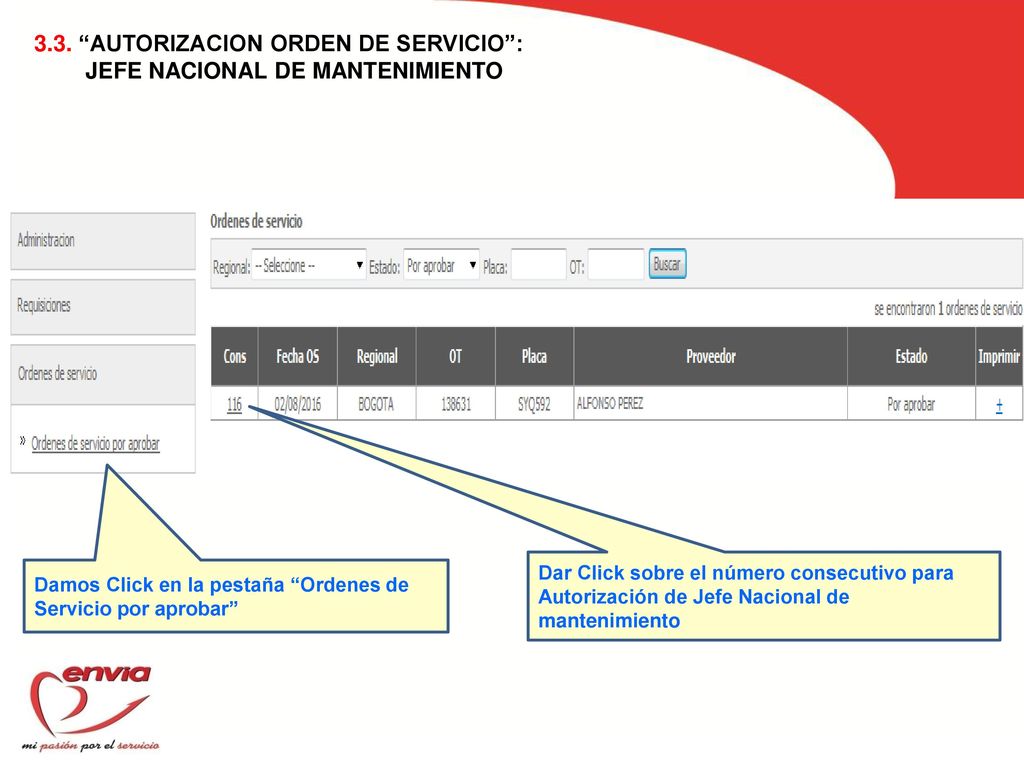Click the OT column header
This screenshot has height=768, width=1024.
coord(456,357)
